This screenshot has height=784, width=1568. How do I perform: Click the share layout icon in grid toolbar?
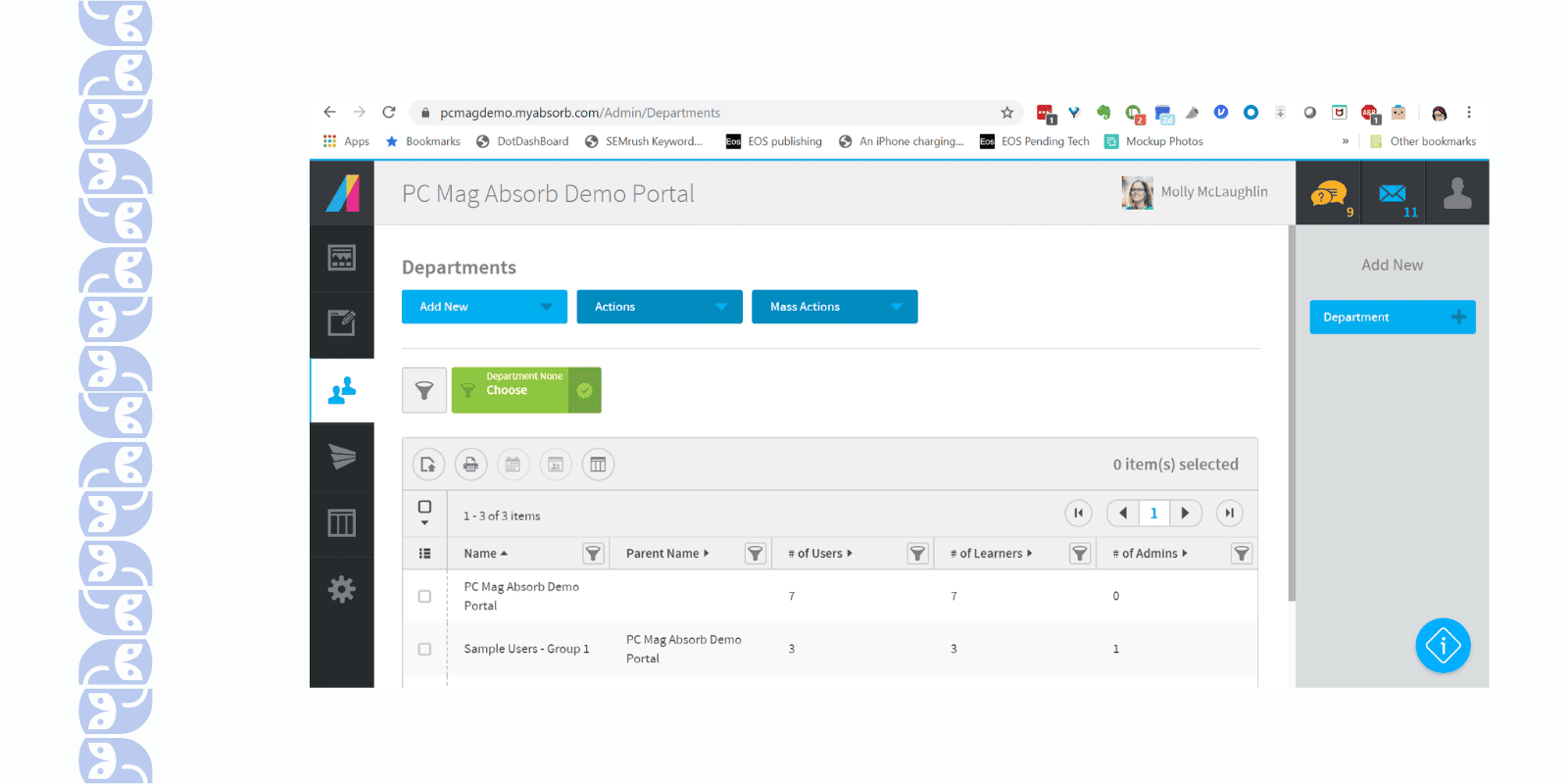556,465
